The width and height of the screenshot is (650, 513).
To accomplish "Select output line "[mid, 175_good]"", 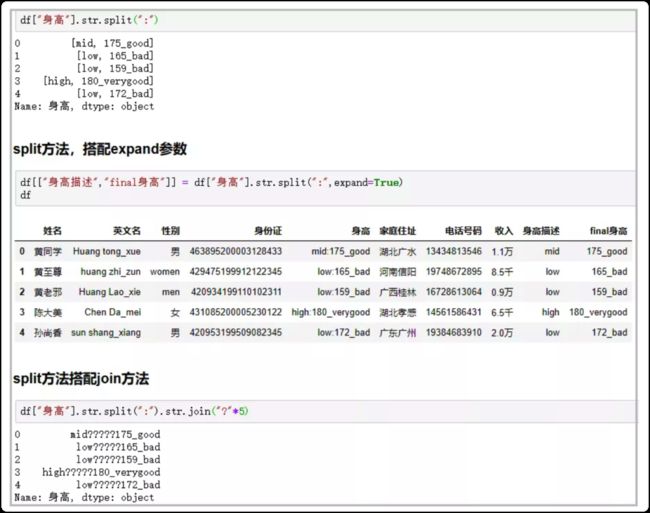I will (112, 43).
